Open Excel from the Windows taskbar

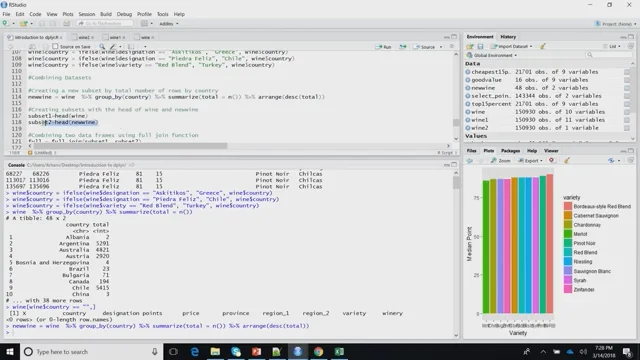[339, 351]
